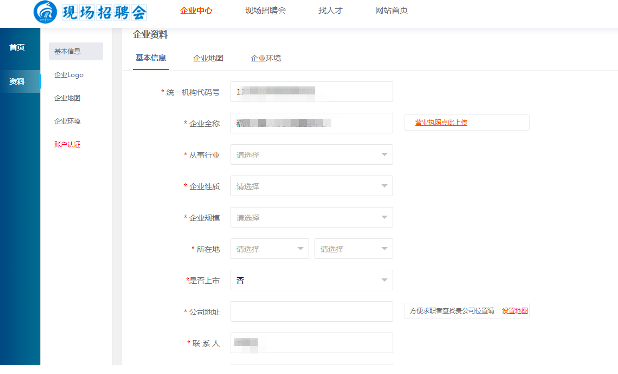Switch to the 基本信息 tab

pyautogui.click(x=151, y=58)
